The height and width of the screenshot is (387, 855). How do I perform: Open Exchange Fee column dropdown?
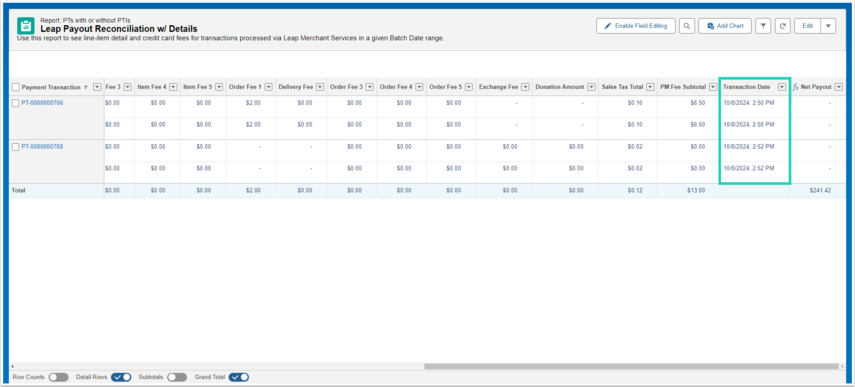tap(526, 87)
